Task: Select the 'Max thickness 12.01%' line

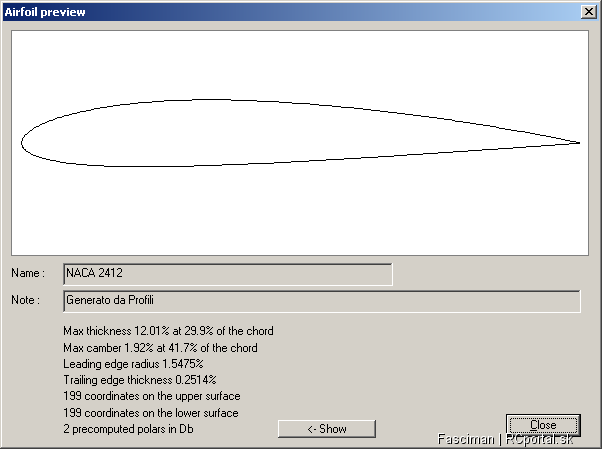Action: point(168,331)
